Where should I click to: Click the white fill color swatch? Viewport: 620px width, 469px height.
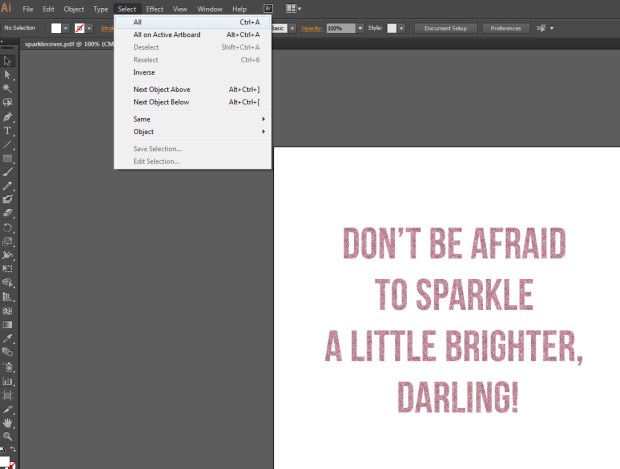pyautogui.click(x=57, y=28)
